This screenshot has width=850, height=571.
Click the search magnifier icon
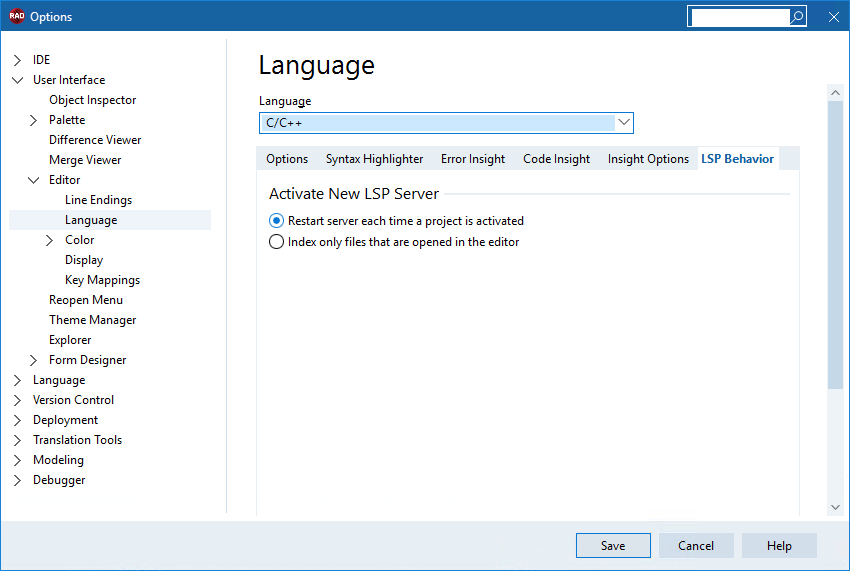(x=797, y=17)
